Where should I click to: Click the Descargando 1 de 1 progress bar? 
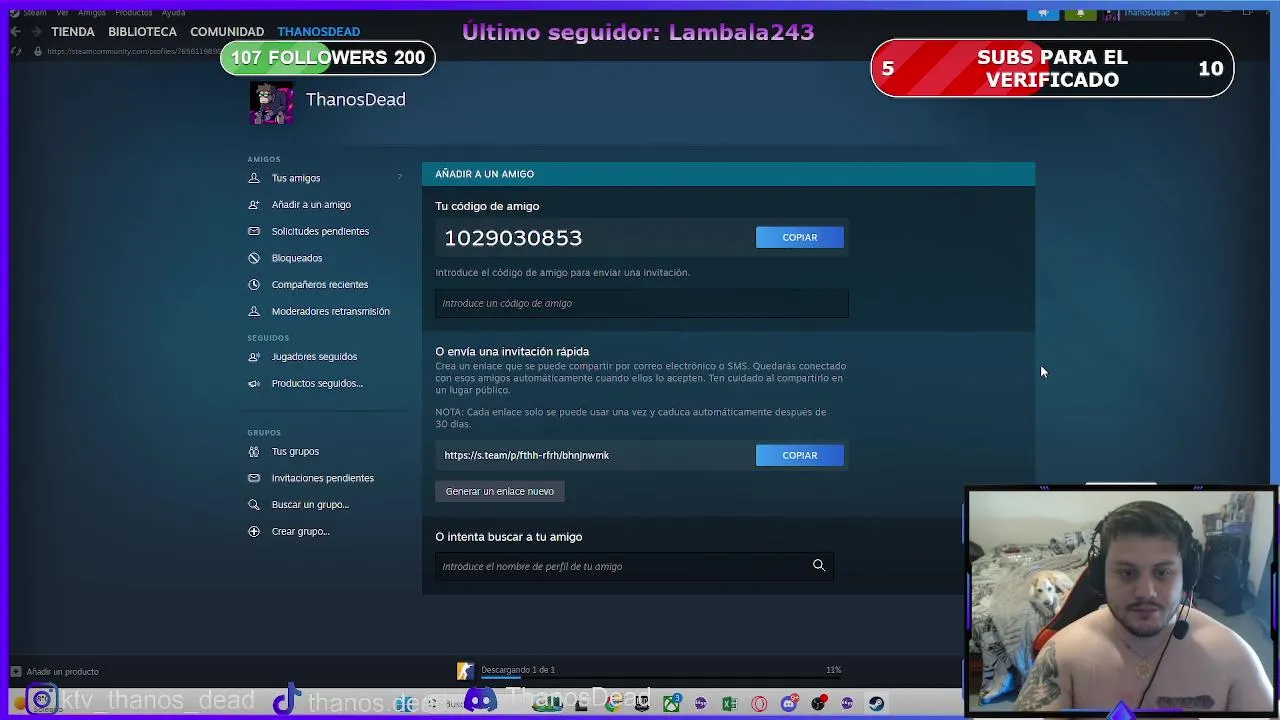click(660, 677)
